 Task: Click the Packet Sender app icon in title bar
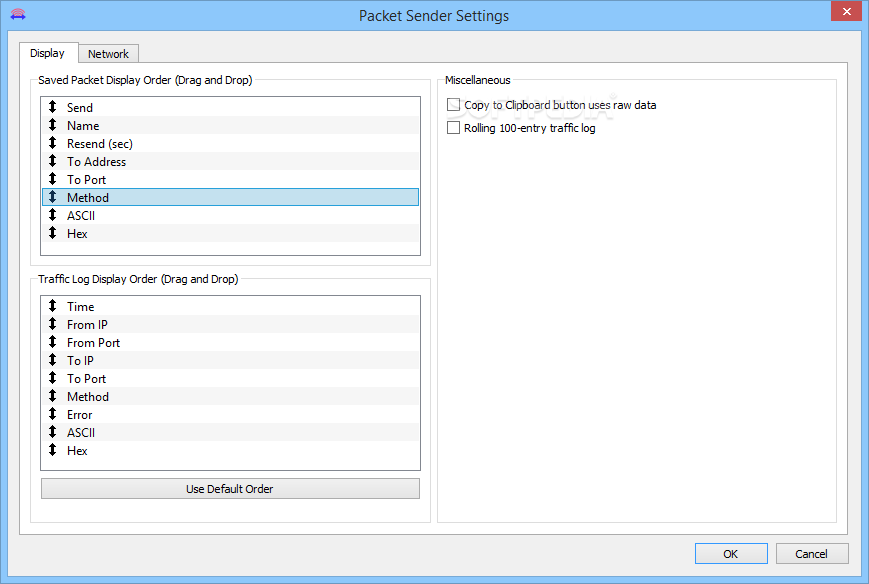tap(18, 14)
